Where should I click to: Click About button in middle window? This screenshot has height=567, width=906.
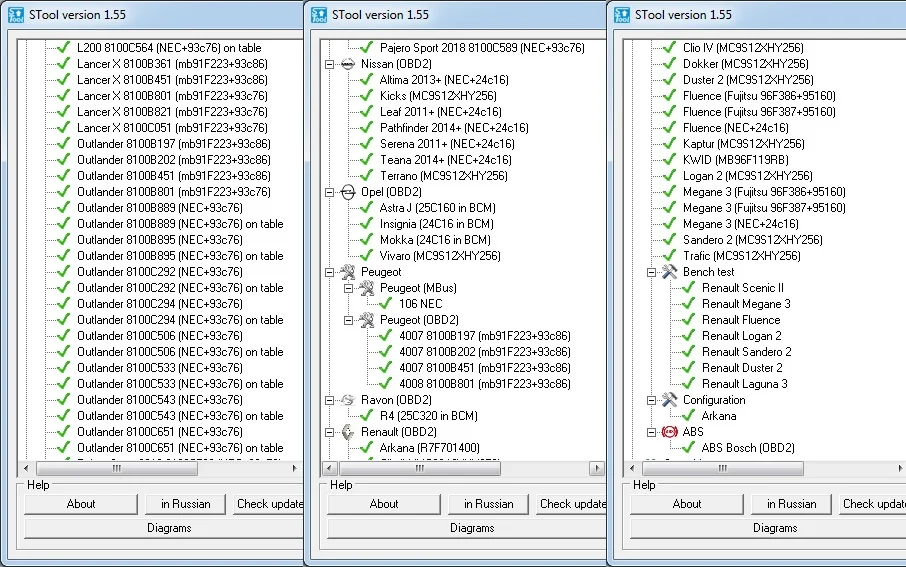click(x=384, y=504)
